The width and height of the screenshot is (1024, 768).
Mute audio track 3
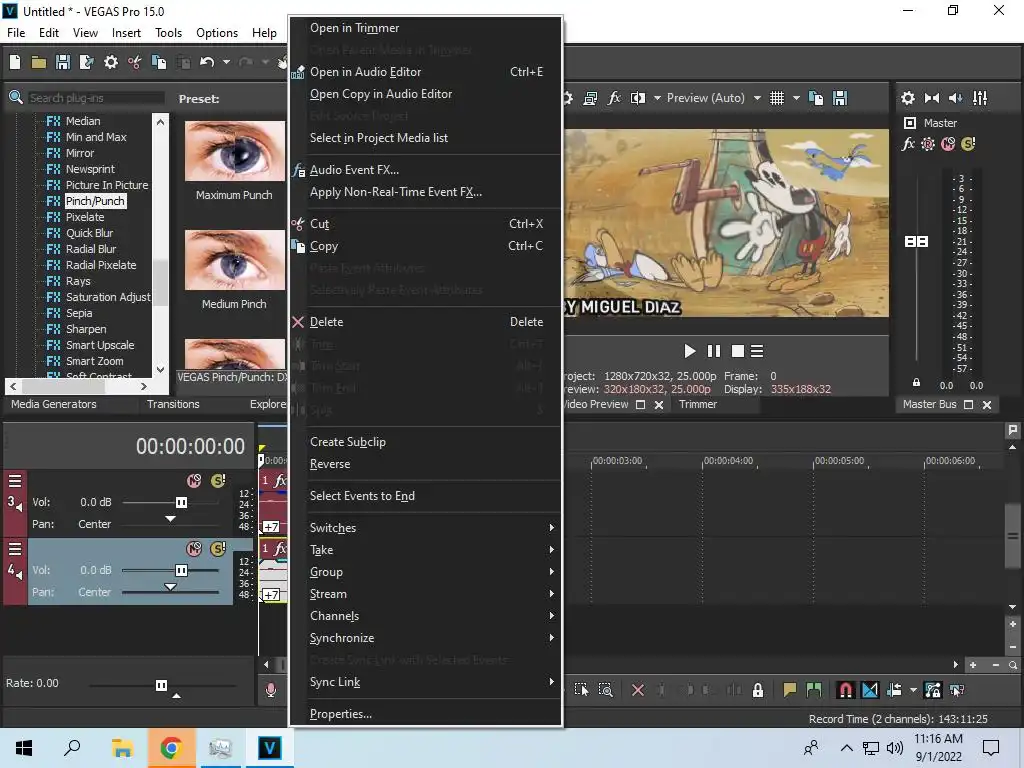coord(194,481)
